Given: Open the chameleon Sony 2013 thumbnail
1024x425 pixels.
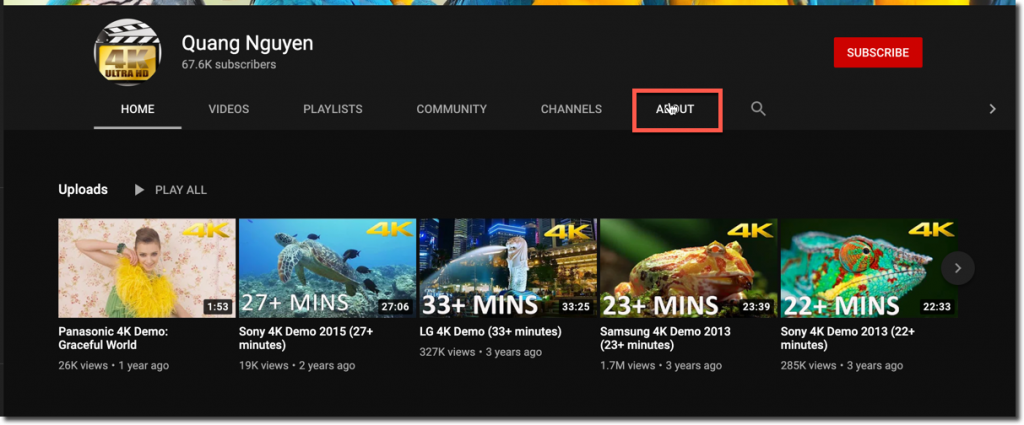Looking at the screenshot, I should [x=869, y=268].
